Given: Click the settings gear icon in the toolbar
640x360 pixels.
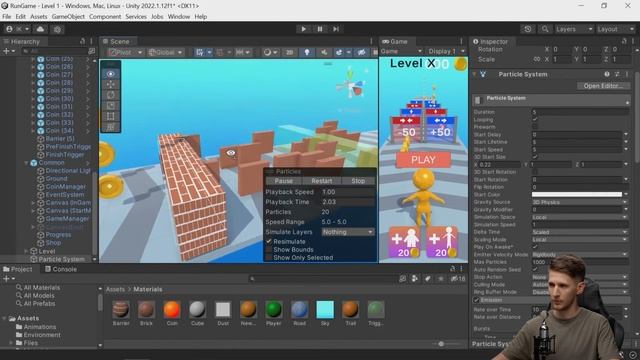Looking at the screenshot, I should tap(57, 29).
